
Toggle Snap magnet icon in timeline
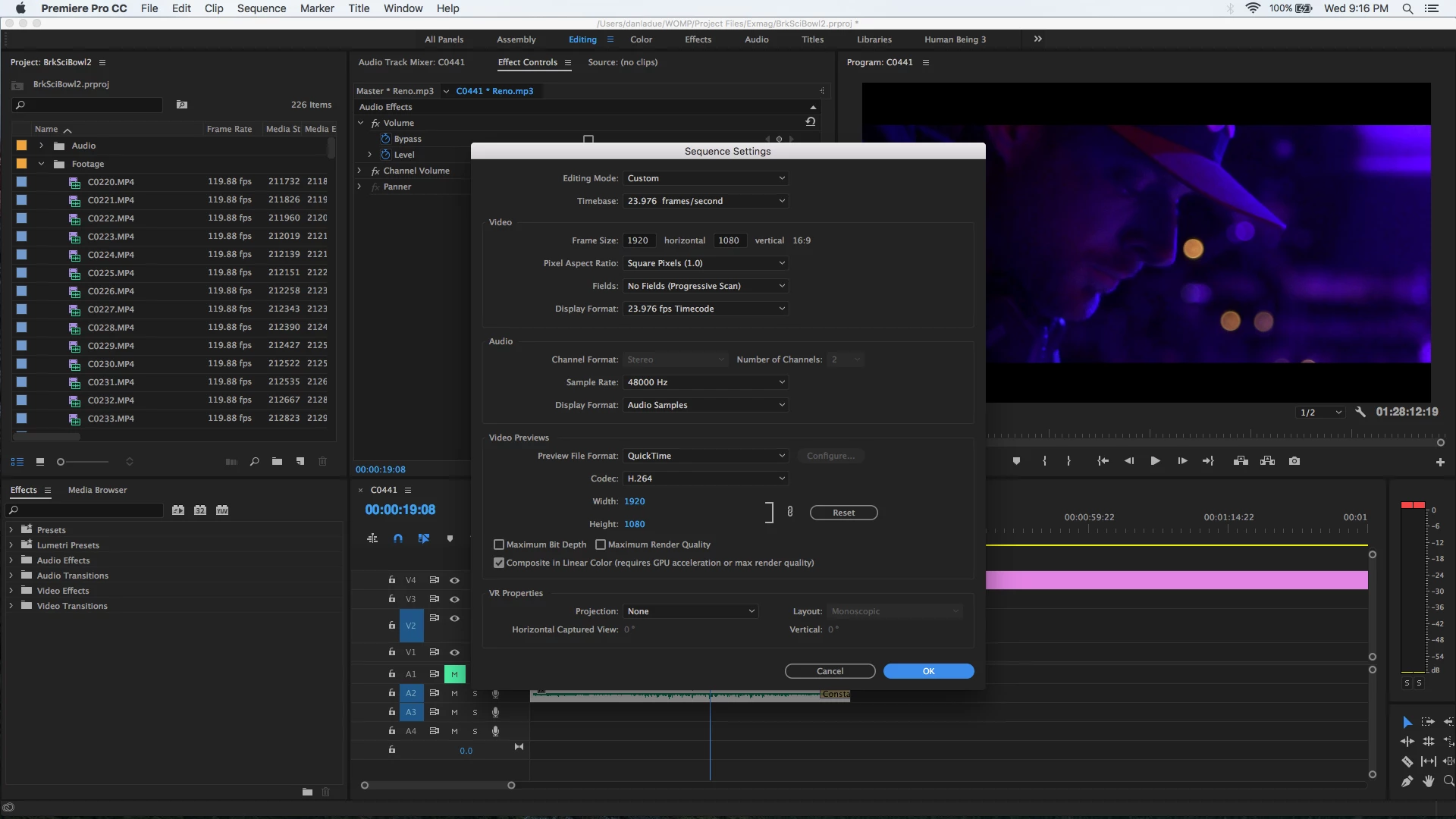click(x=398, y=538)
